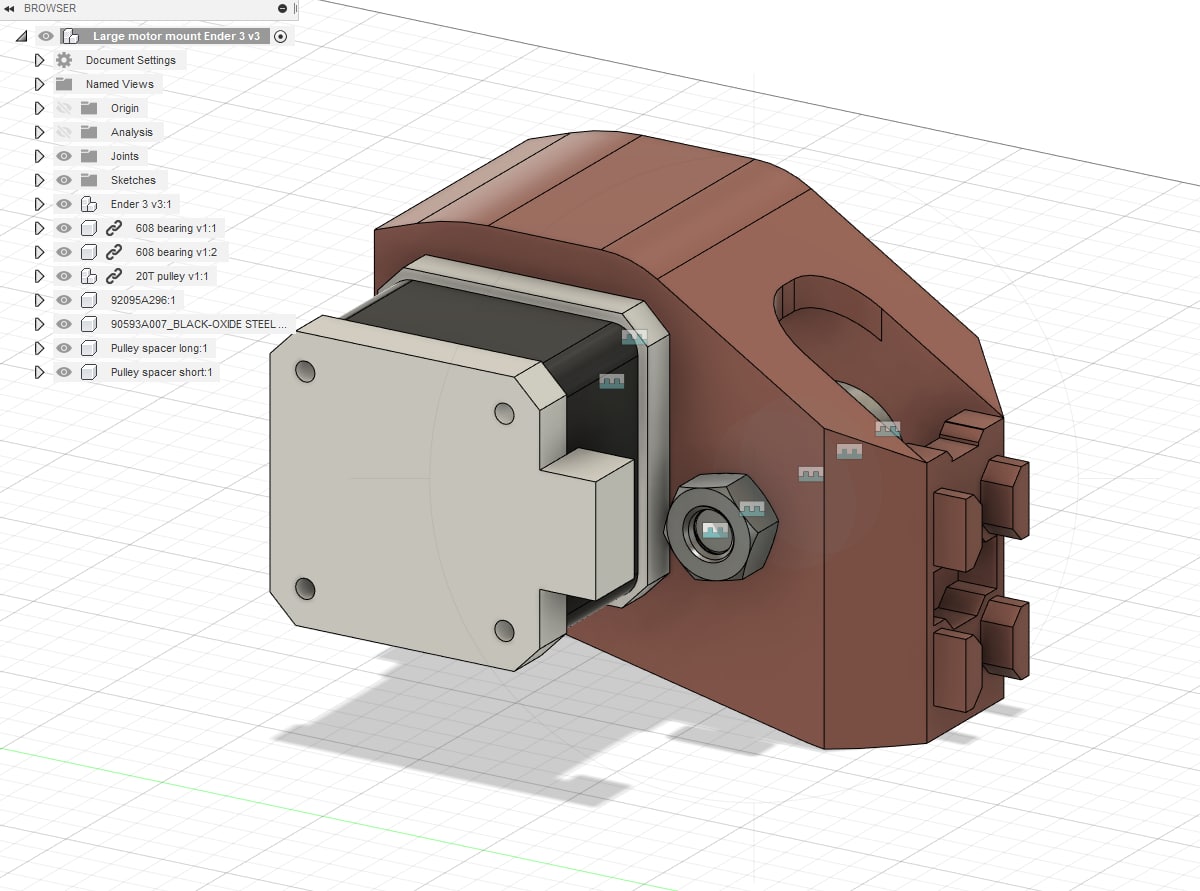Activate root component radio button
Screen dimensions: 1200x891
pos(280,36)
